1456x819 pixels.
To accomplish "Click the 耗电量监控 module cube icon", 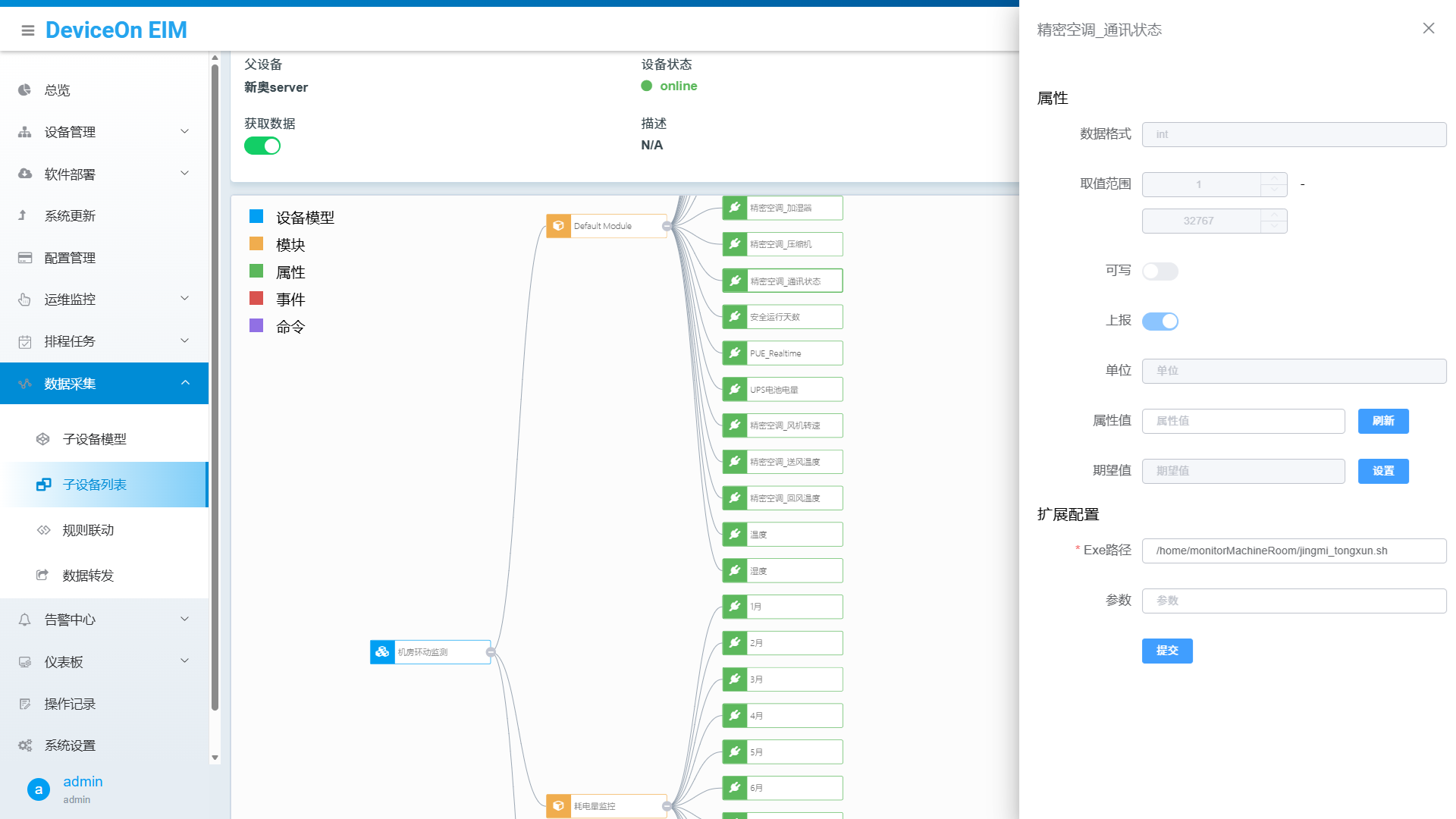I will [558, 806].
